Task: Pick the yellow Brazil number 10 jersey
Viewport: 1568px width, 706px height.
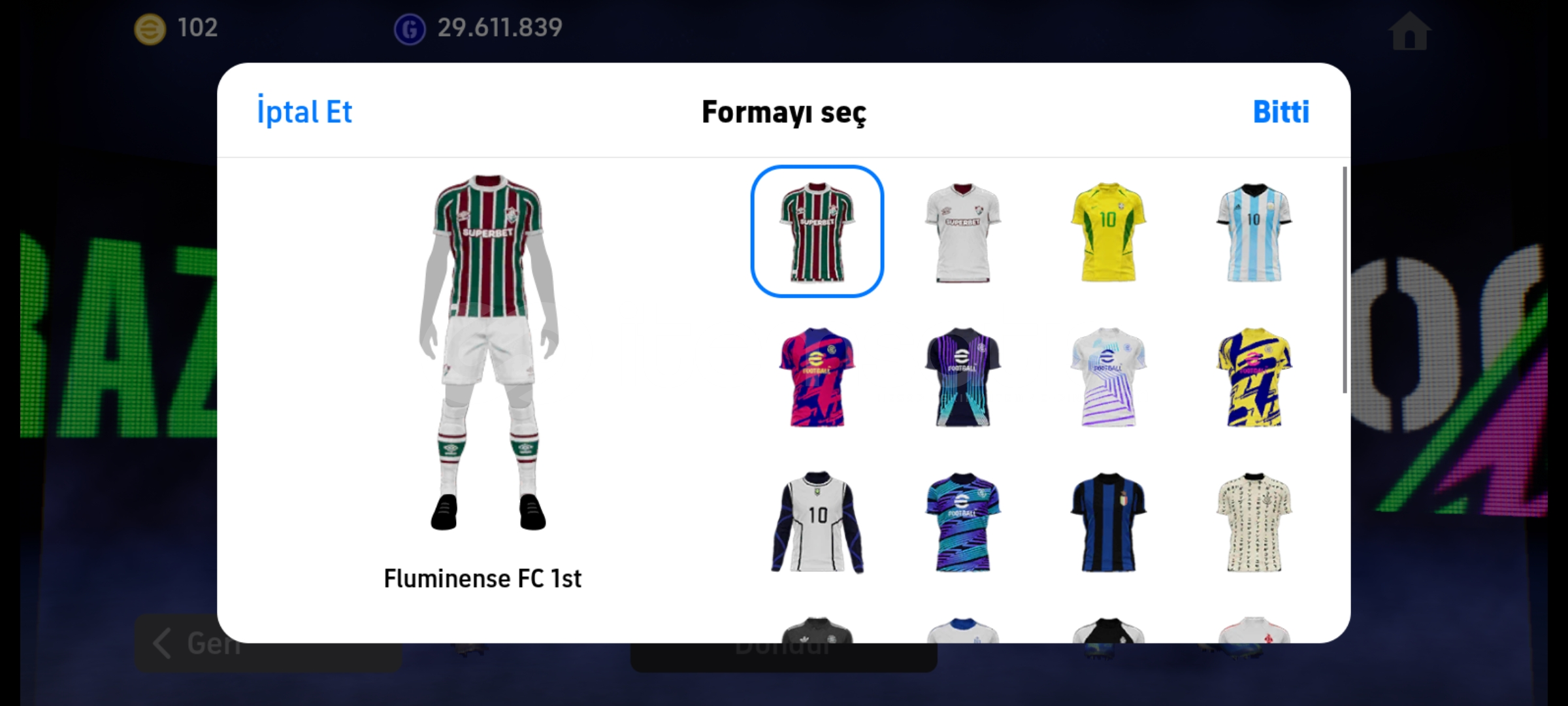Action: [1108, 233]
